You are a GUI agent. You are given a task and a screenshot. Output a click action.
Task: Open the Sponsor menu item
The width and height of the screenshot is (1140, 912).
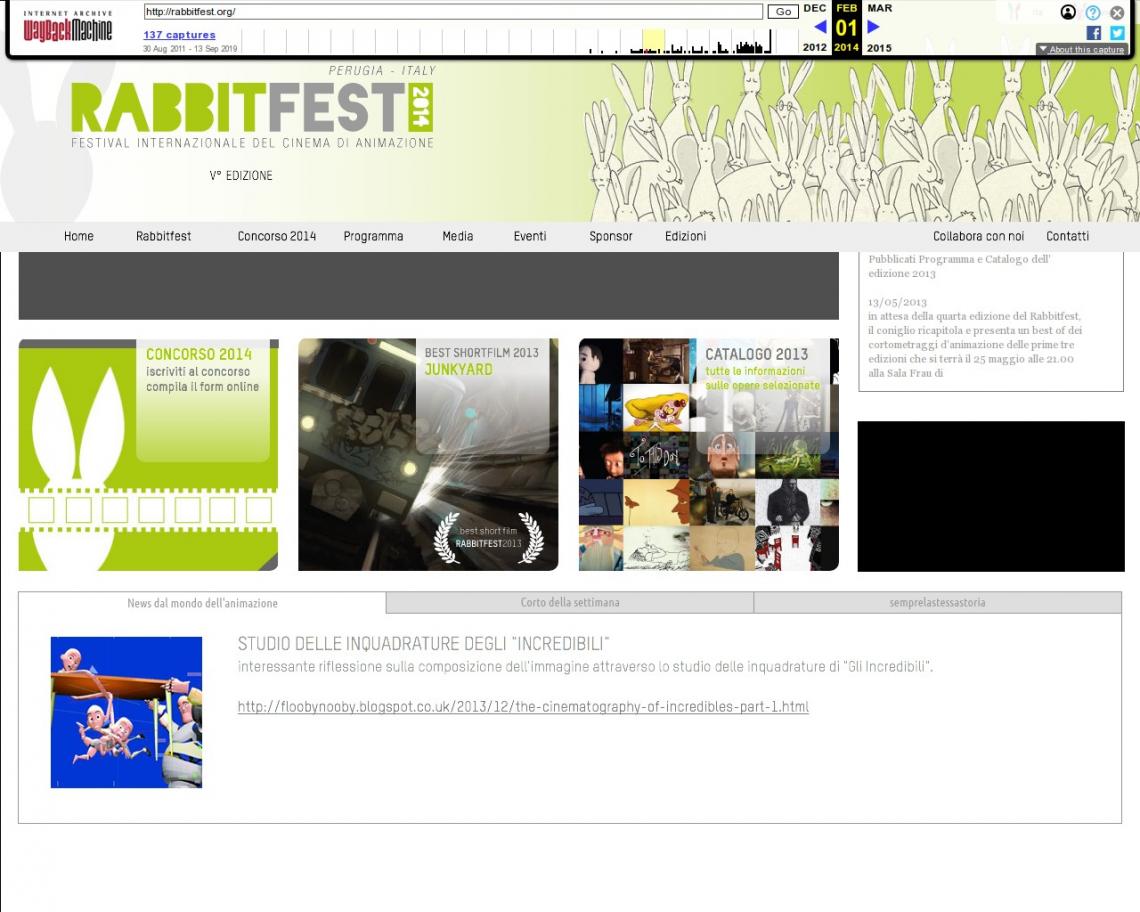click(611, 236)
